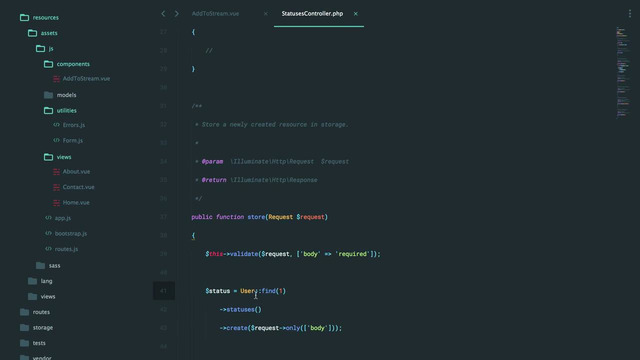Click the app.js file icon
Image resolution: width=640 pixels, height=360 pixels.
click(x=48, y=218)
